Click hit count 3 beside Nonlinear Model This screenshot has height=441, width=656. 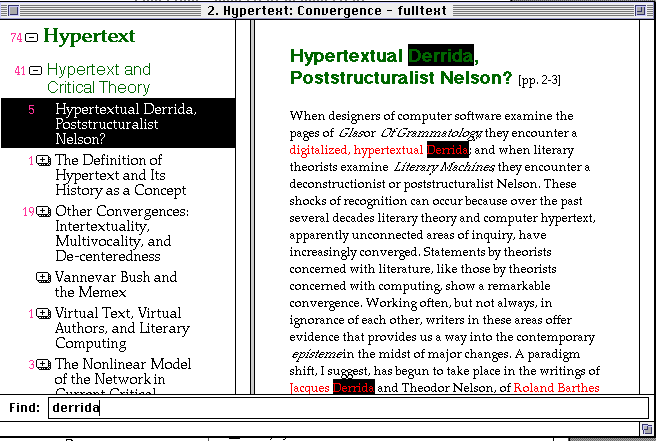[31, 364]
